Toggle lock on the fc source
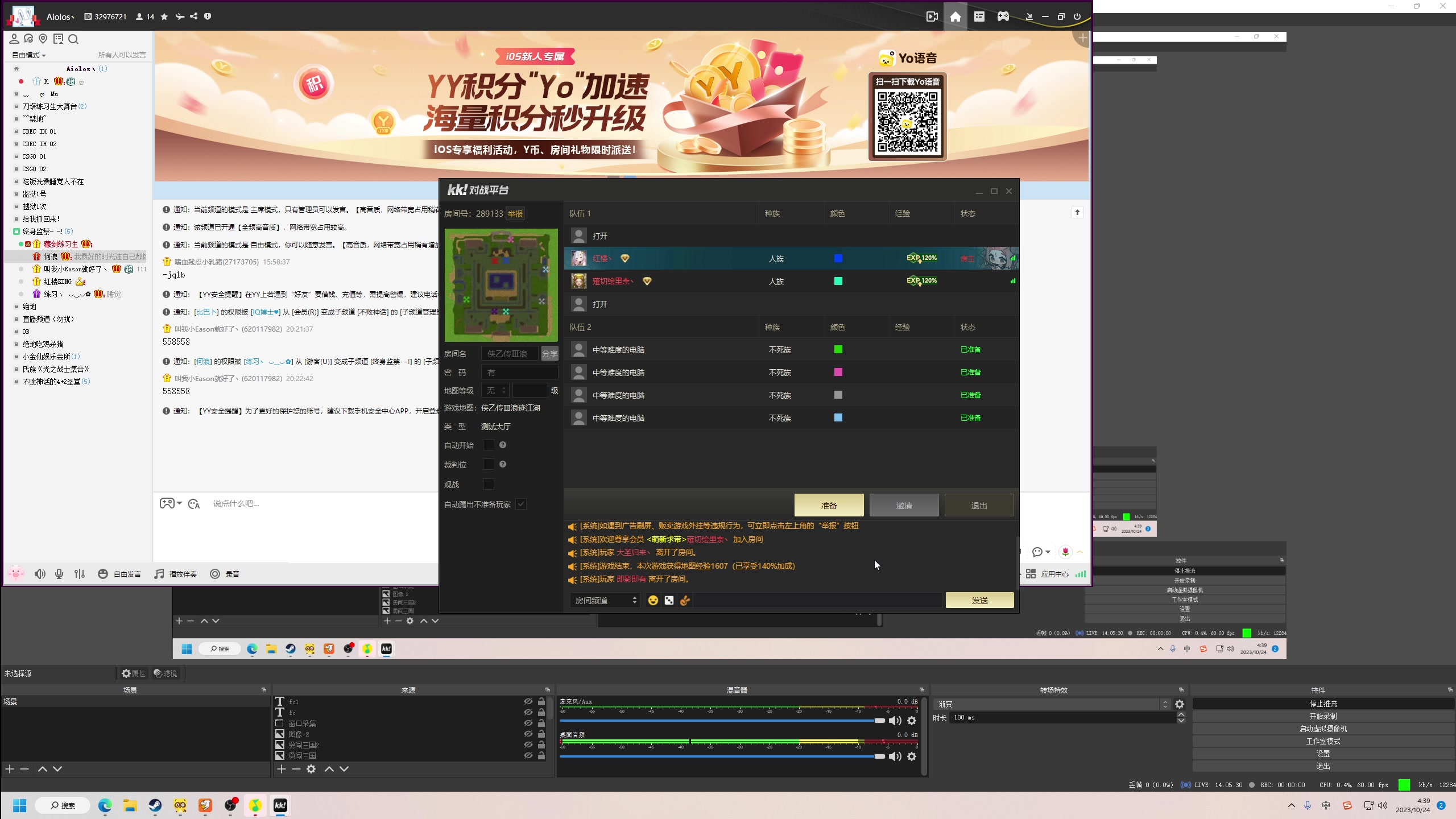Image resolution: width=1456 pixels, height=819 pixels. coord(541,713)
